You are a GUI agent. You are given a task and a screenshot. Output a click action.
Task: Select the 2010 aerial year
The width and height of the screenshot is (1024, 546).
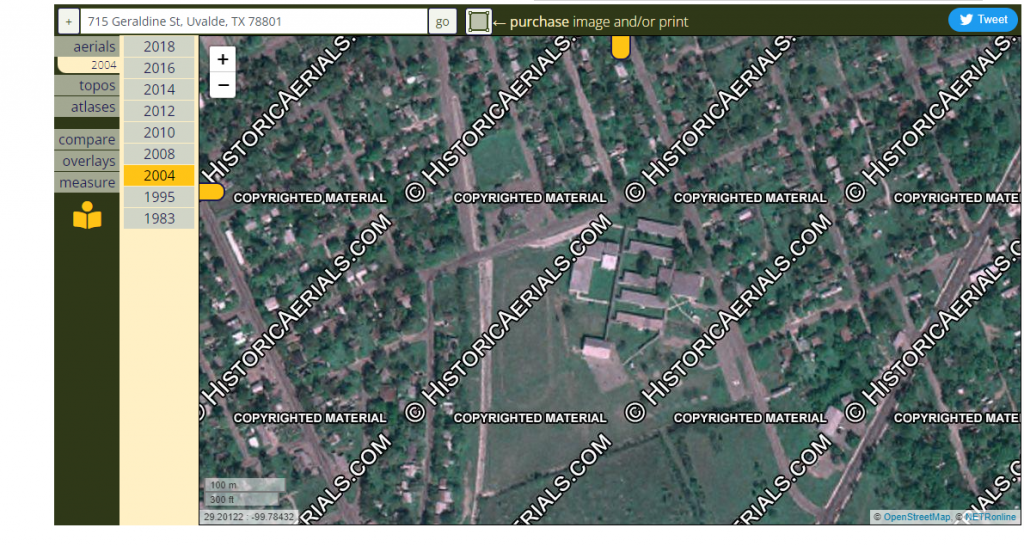click(x=159, y=133)
